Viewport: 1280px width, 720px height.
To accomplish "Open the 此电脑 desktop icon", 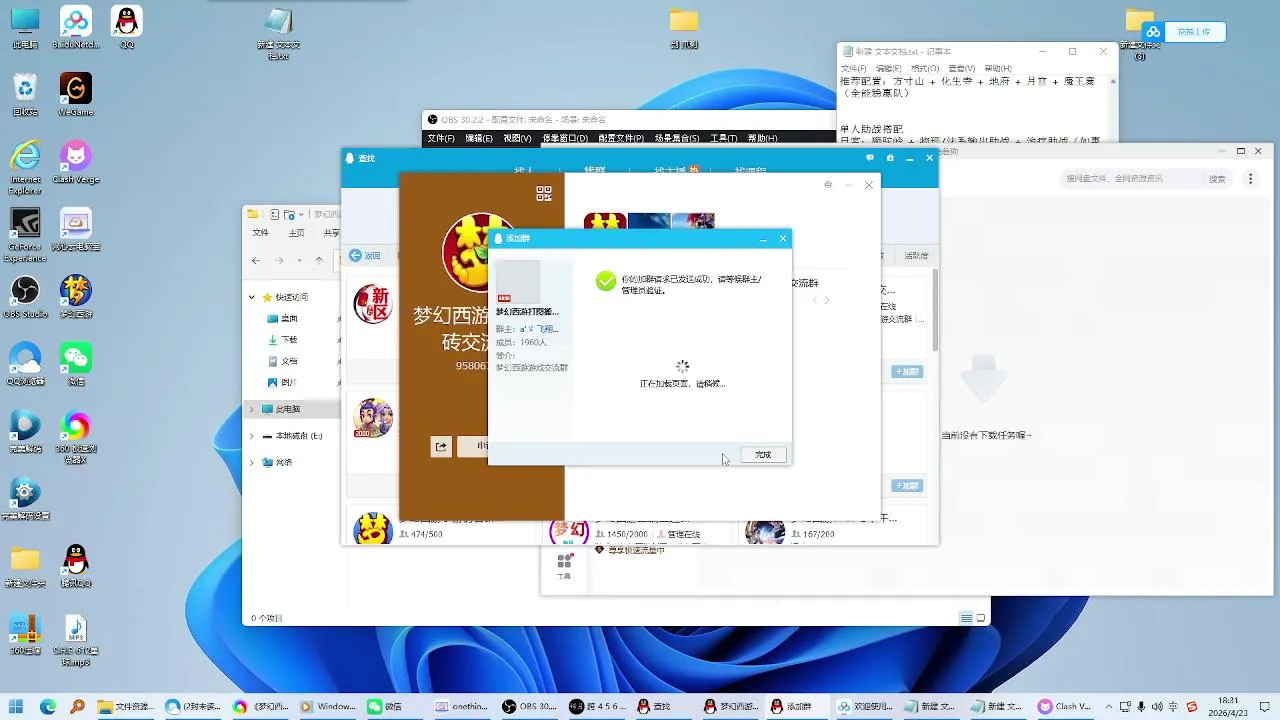I will [25, 27].
